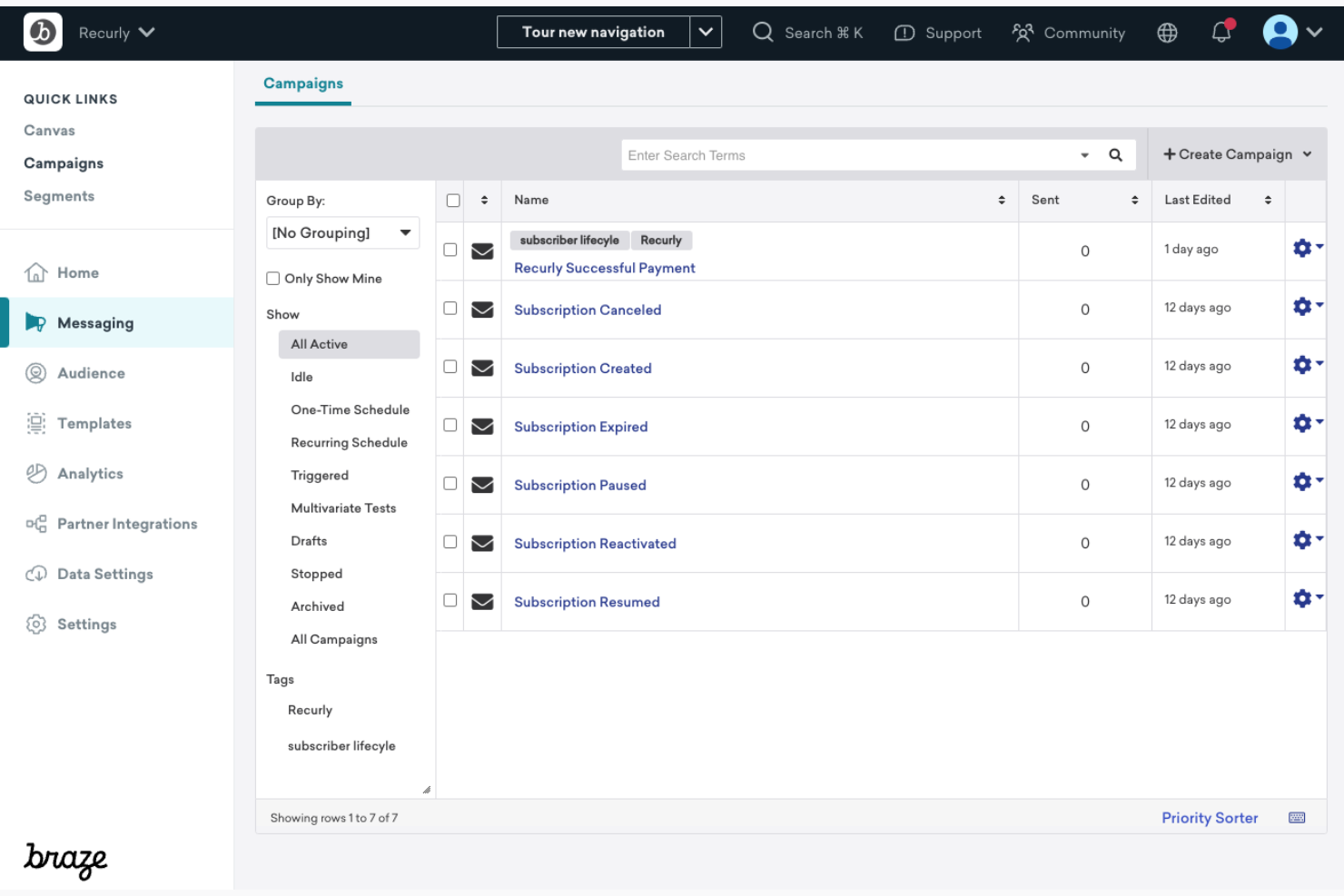Select Subscription Canceled row checkbox
The height and width of the screenshot is (896, 1344).
coord(450,308)
